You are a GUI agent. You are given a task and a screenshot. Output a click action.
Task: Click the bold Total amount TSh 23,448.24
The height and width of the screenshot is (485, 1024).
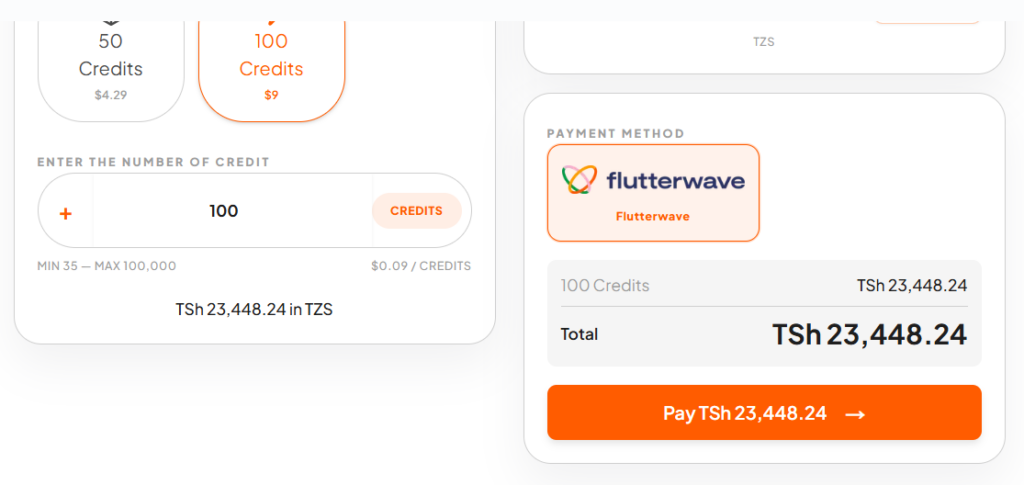[869, 334]
